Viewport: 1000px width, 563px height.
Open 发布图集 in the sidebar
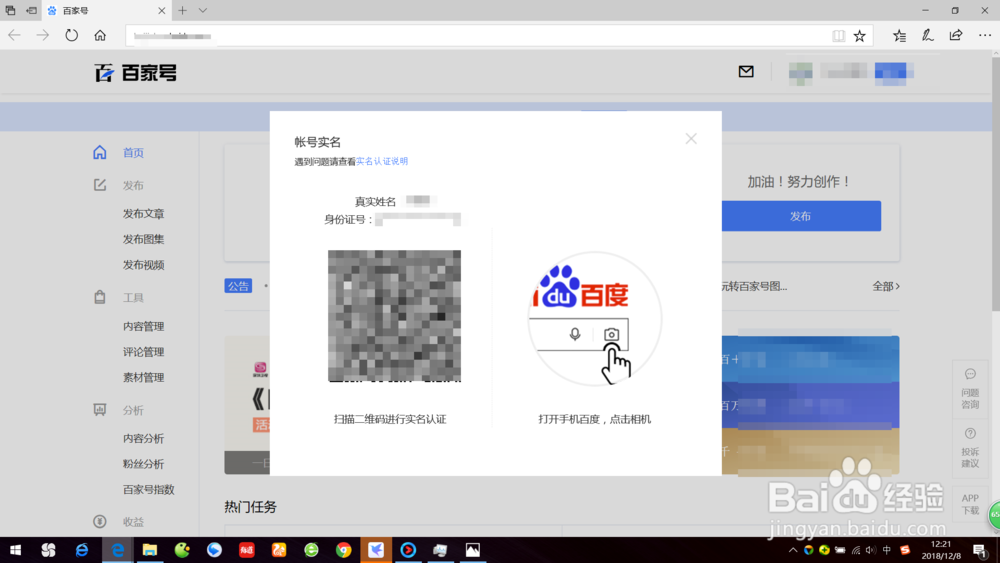(143, 239)
